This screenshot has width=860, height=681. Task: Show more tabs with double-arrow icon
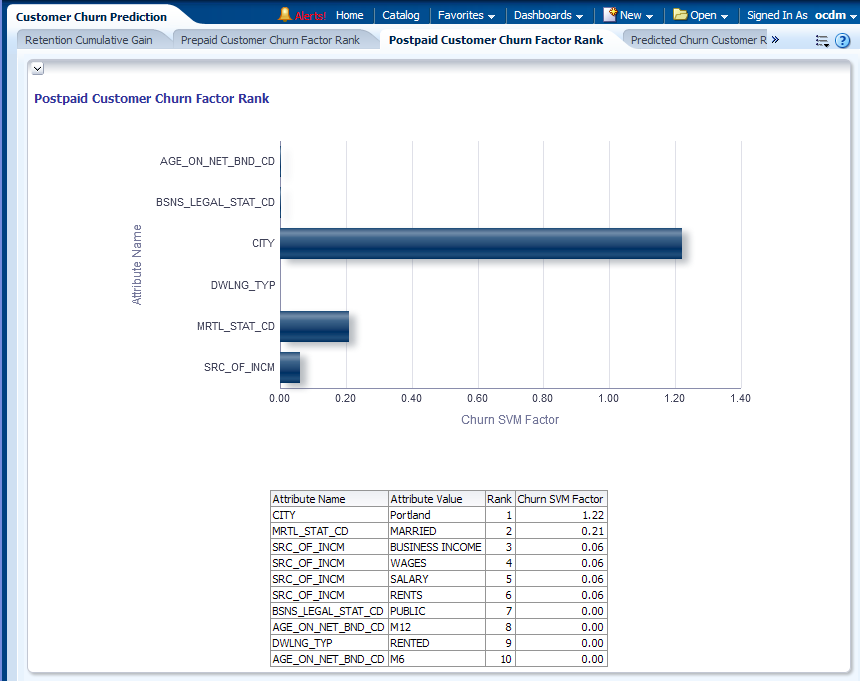[x=775, y=40]
